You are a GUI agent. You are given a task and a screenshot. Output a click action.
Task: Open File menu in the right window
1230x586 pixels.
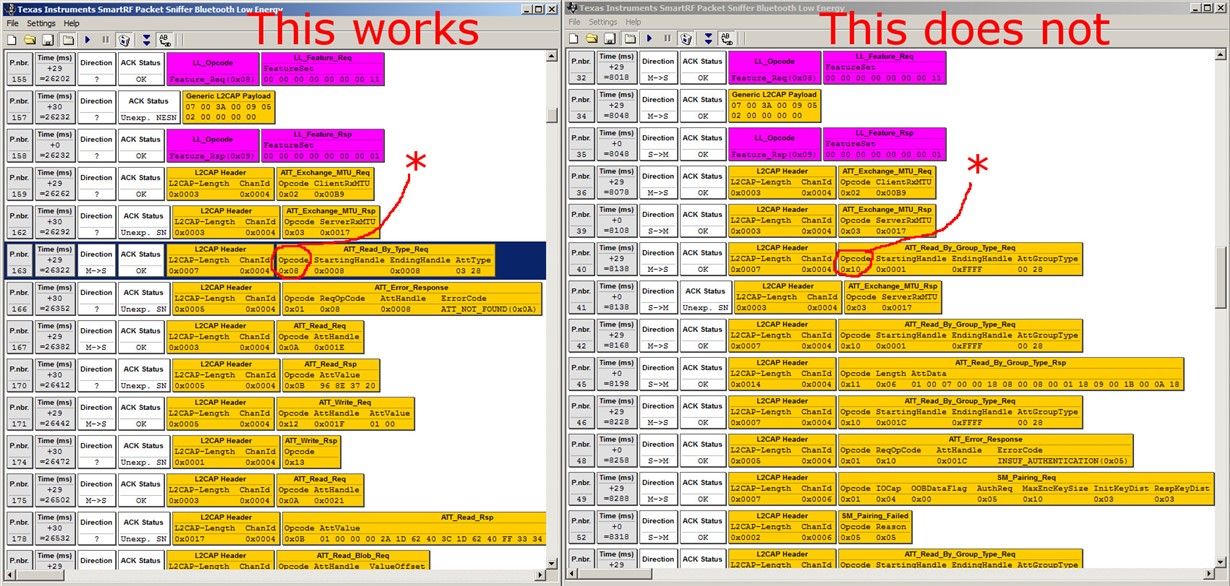(574, 21)
